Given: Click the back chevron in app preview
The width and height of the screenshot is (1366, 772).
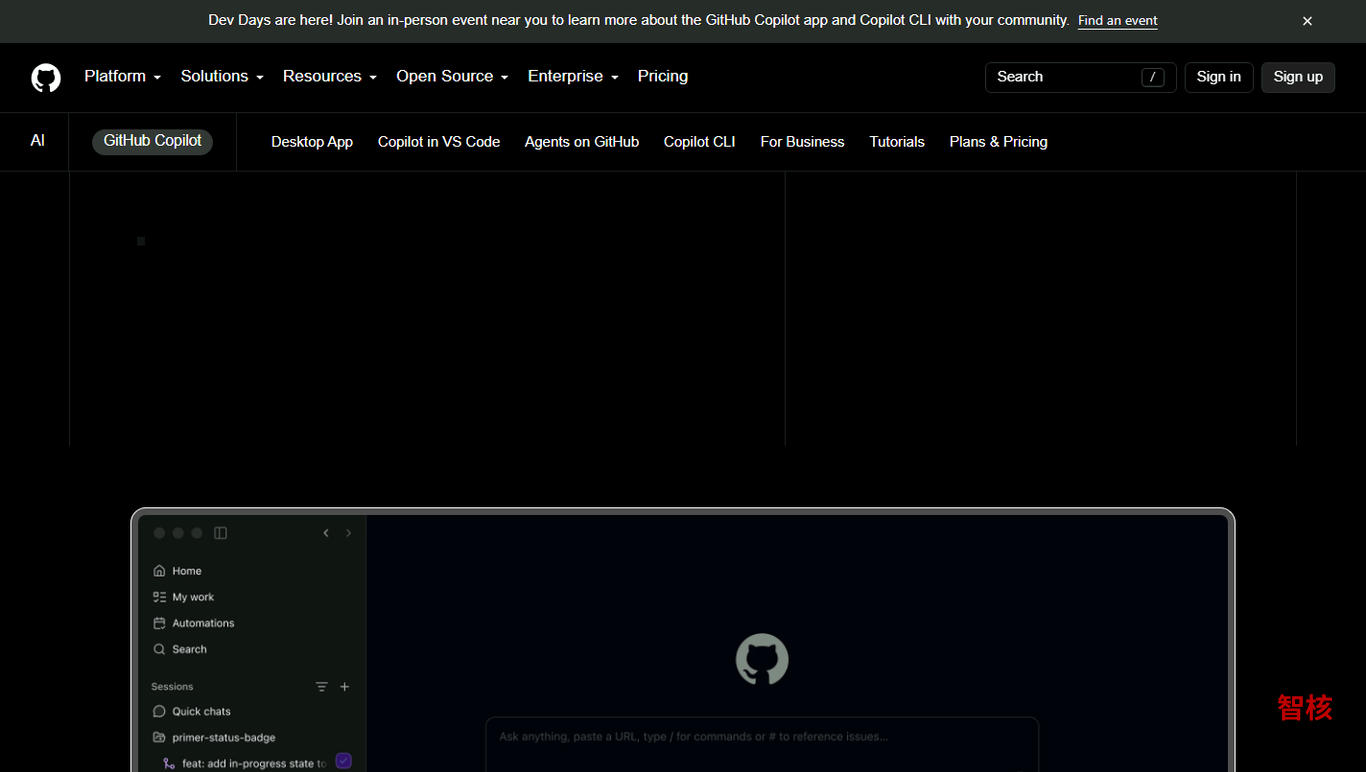Looking at the screenshot, I should coord(326,533).
